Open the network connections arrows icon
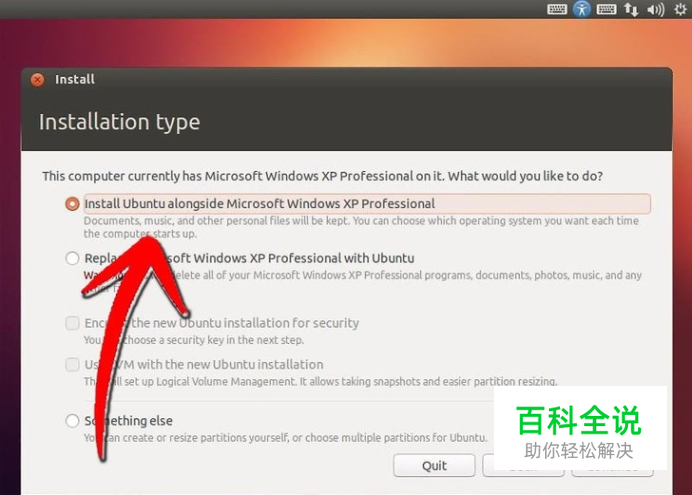Image resolution: width=692 pixels, height=495 pixels. (x=631, y=9)
